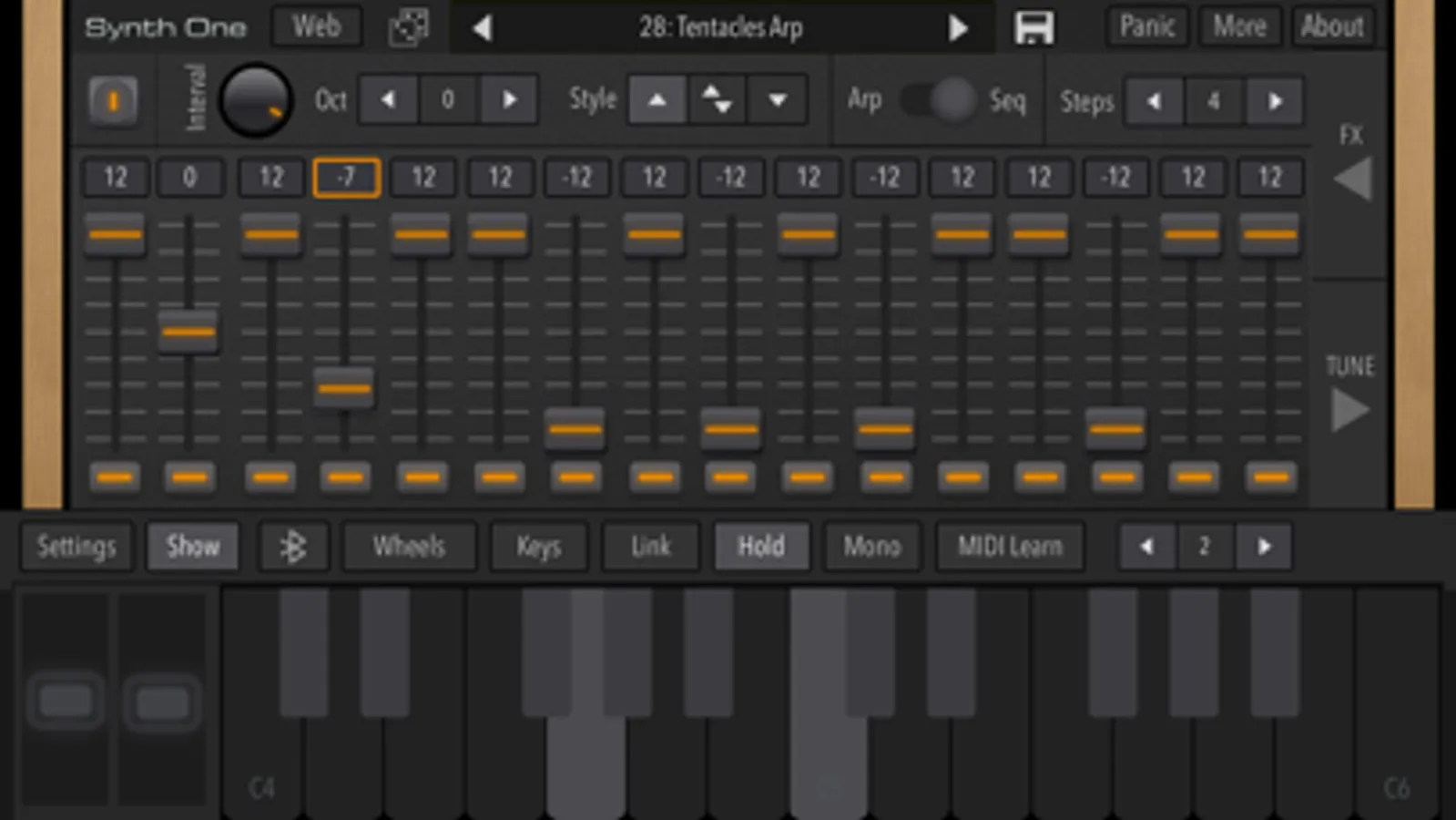Image resolution: width=1456 pixels, height=820 pixels.
Task: Select the down arpeggio style
Action: tap(777, 99)
